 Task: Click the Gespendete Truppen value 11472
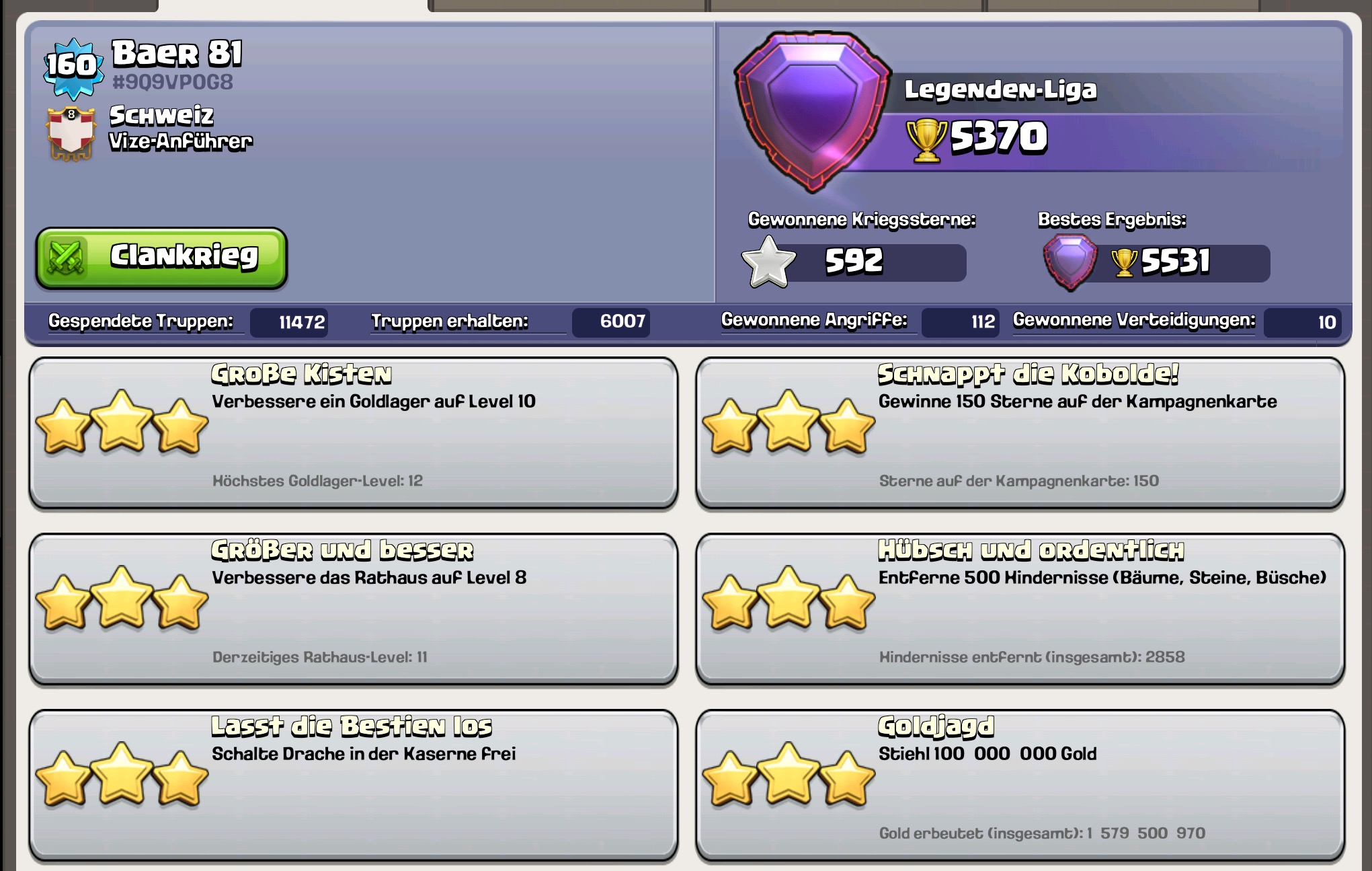[x=289, y=322]
